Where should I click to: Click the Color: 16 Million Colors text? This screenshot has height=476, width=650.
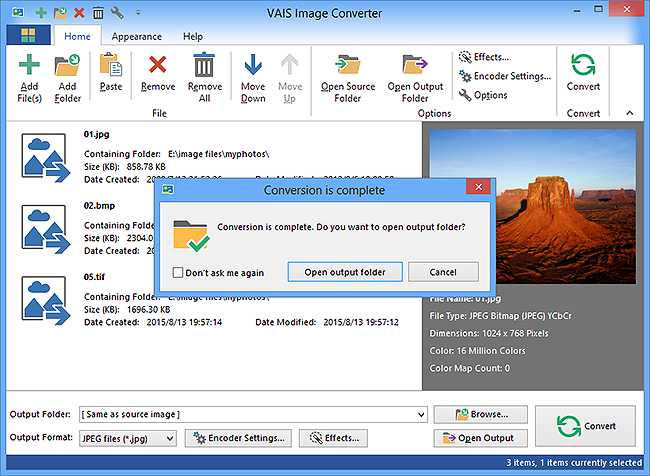tap(477, 351)
